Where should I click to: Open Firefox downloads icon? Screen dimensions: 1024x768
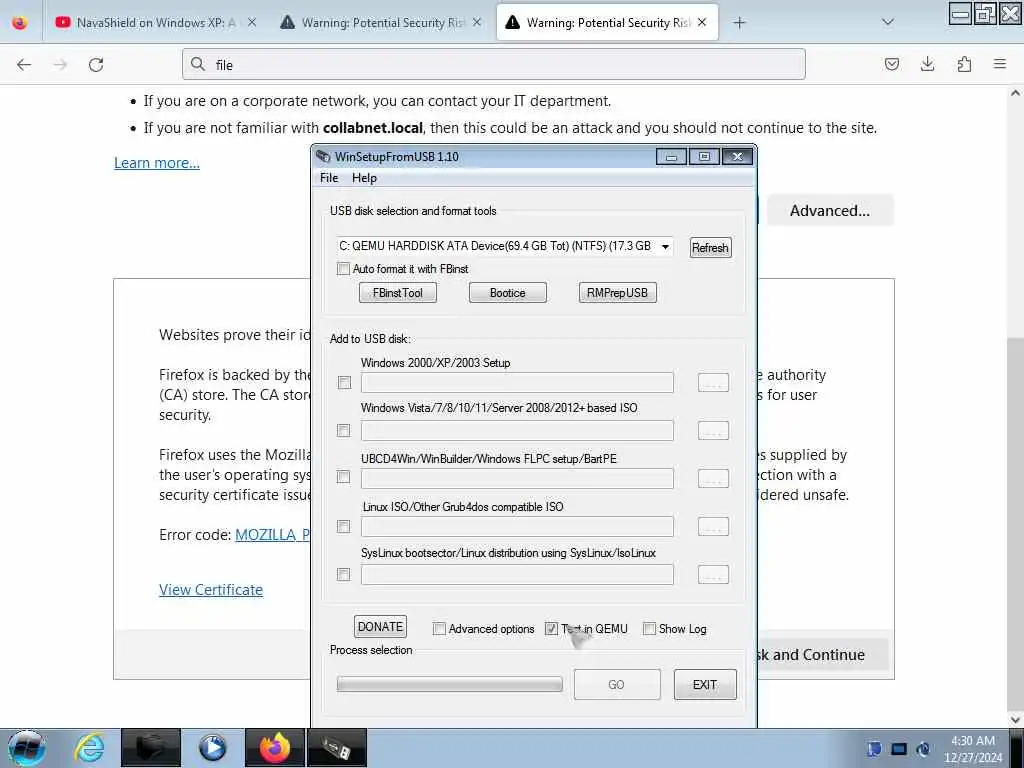click(x=927, y=64)
